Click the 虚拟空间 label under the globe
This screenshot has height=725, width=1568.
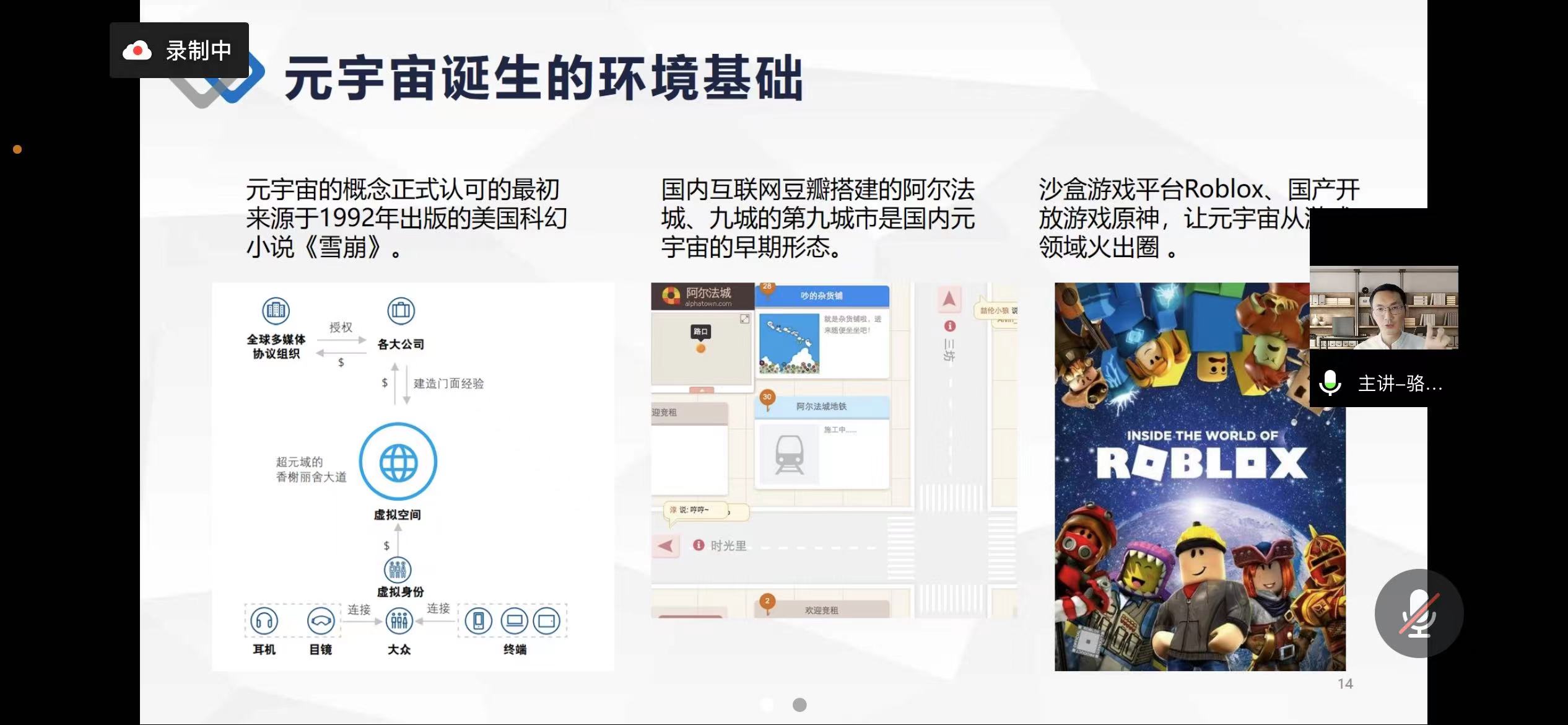397,514
